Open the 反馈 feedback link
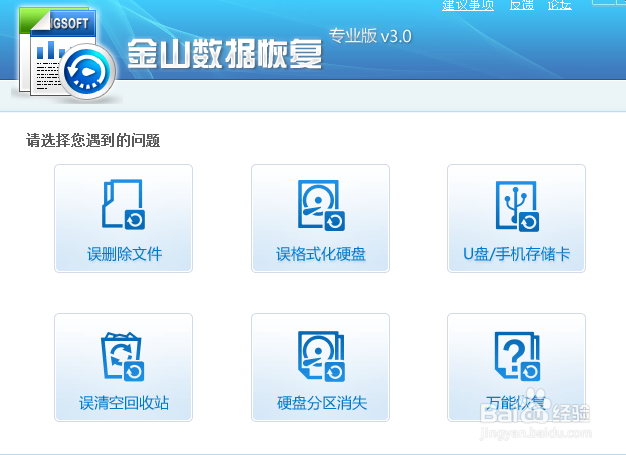Image resolution: width=626 pixels, height=455 pixels. 522,5
